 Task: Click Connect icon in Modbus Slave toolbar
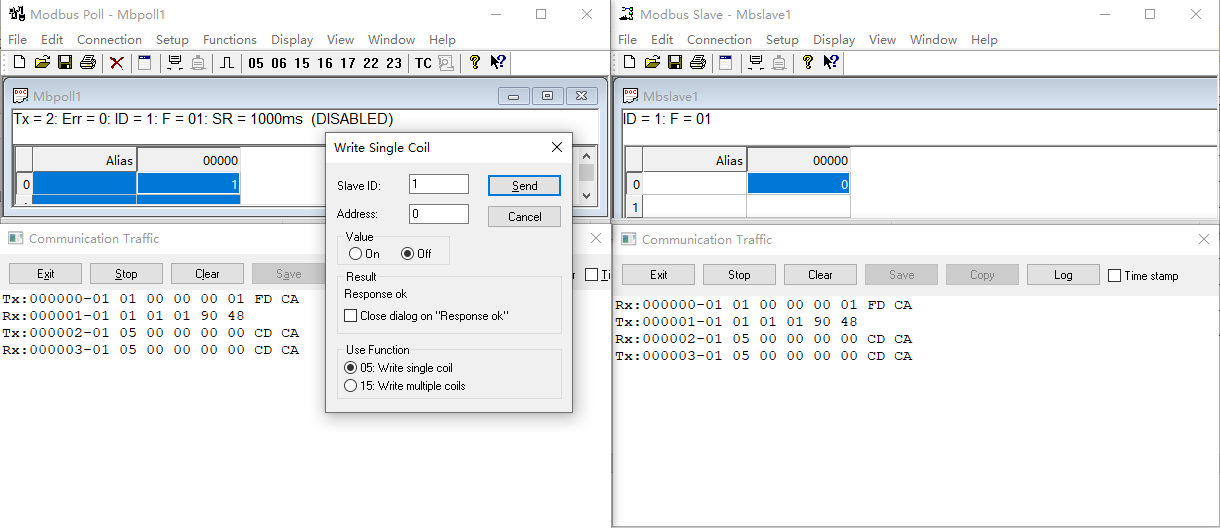tap(756, 63)
